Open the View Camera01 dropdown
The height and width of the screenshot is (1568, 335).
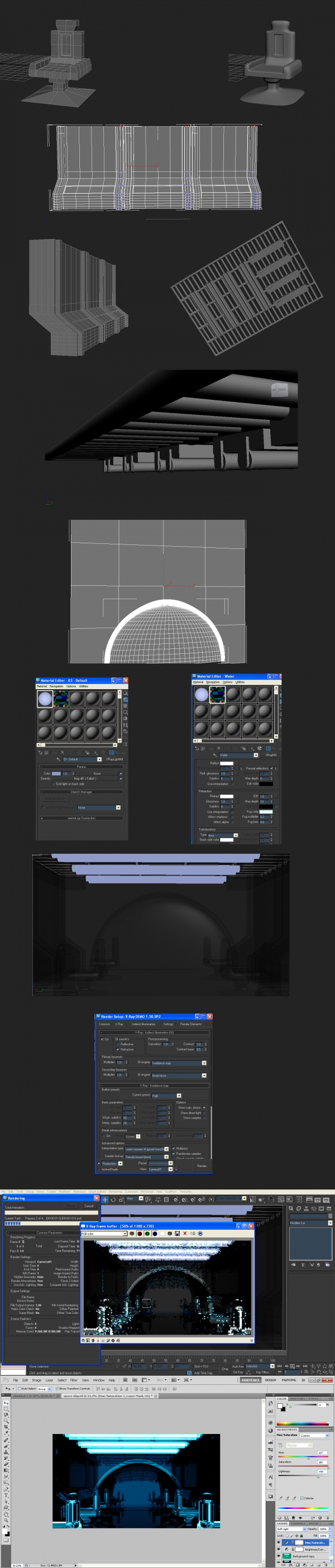coord(161,1169)
